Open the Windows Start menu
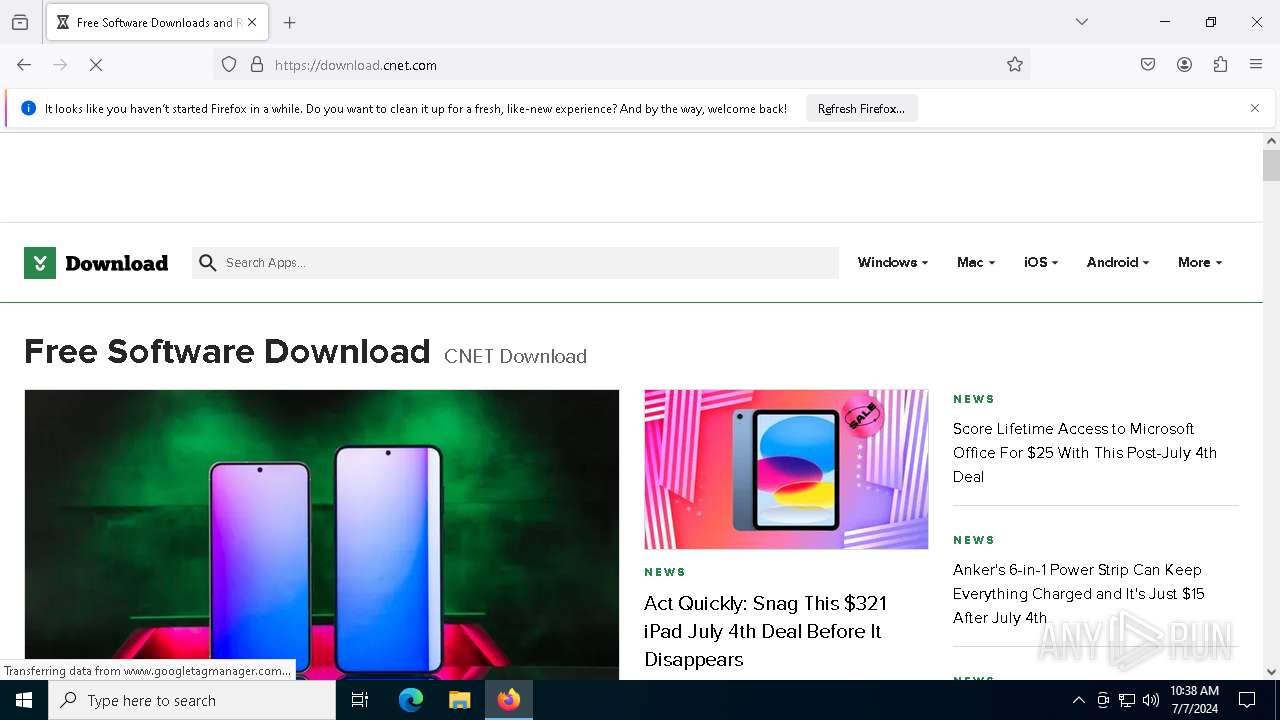The image size is (1280, 720). [24, 700]
